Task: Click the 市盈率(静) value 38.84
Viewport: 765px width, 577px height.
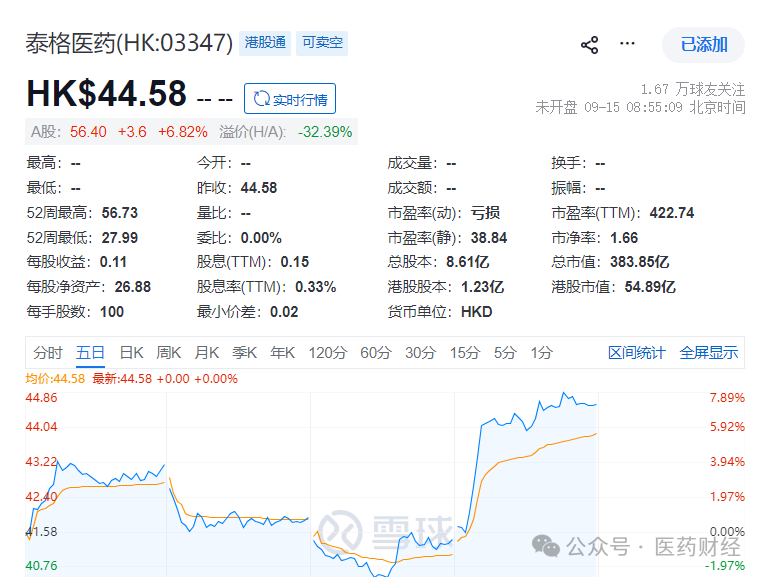Action: pos(489,238)
